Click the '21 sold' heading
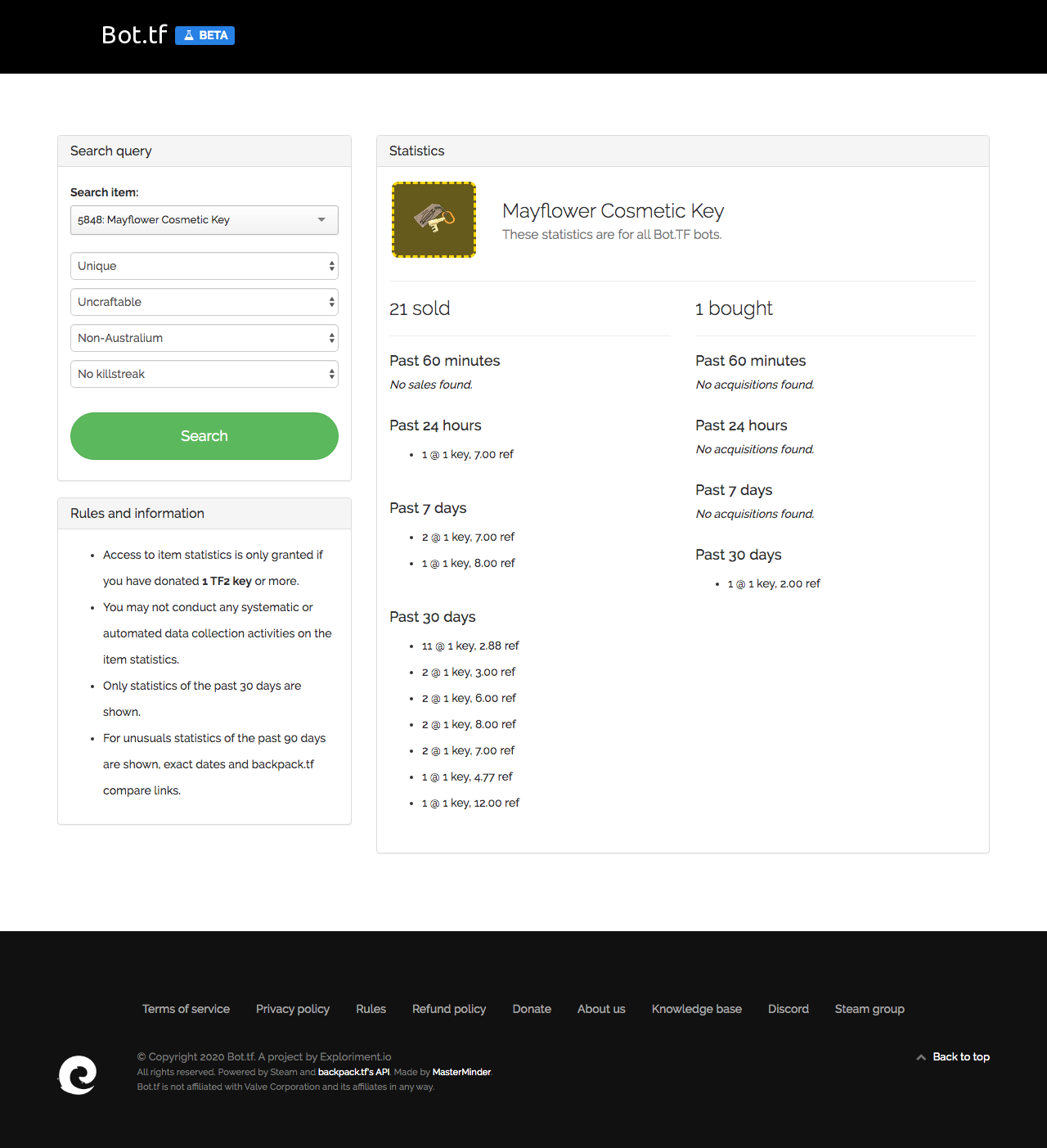 (420, 308)
